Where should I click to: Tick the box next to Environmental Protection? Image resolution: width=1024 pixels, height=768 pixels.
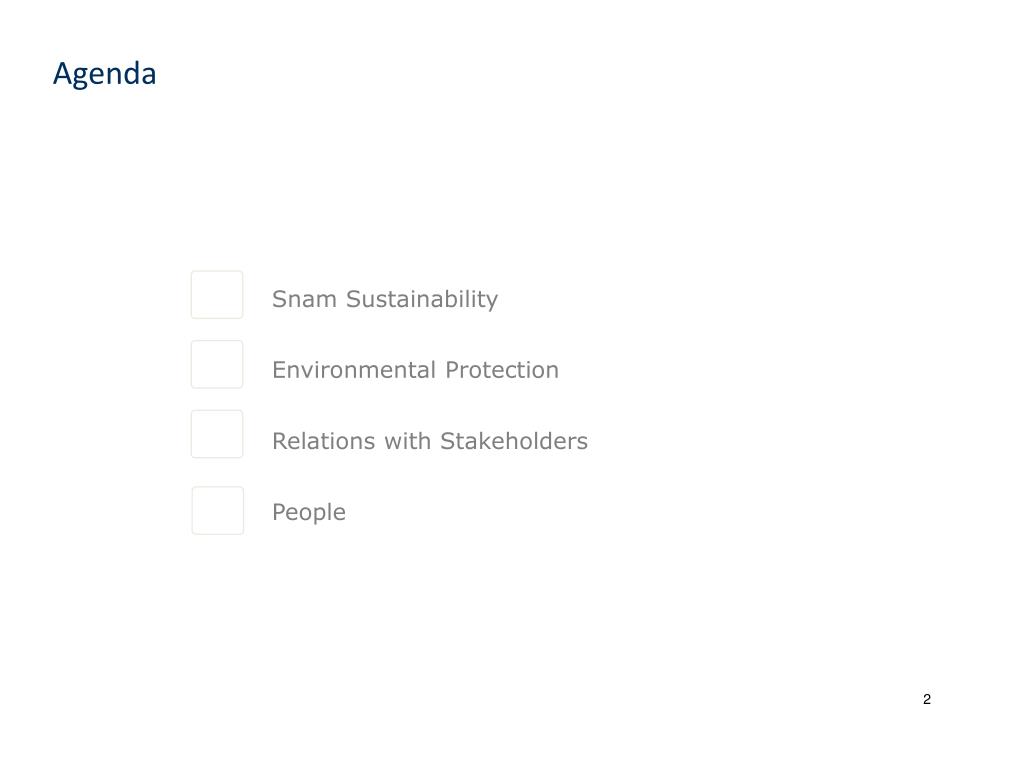[x=217, y=364]
